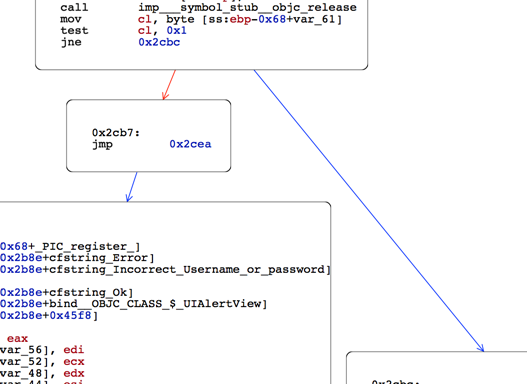This screenshot has width=527, height=384.
Task: Select the test cl, 0x1 instruction
Action: click(x=123, y=31)
